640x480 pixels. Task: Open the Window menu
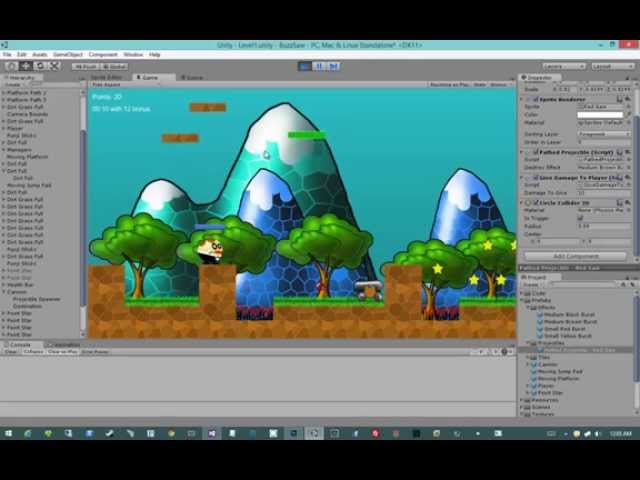[133, 54]
